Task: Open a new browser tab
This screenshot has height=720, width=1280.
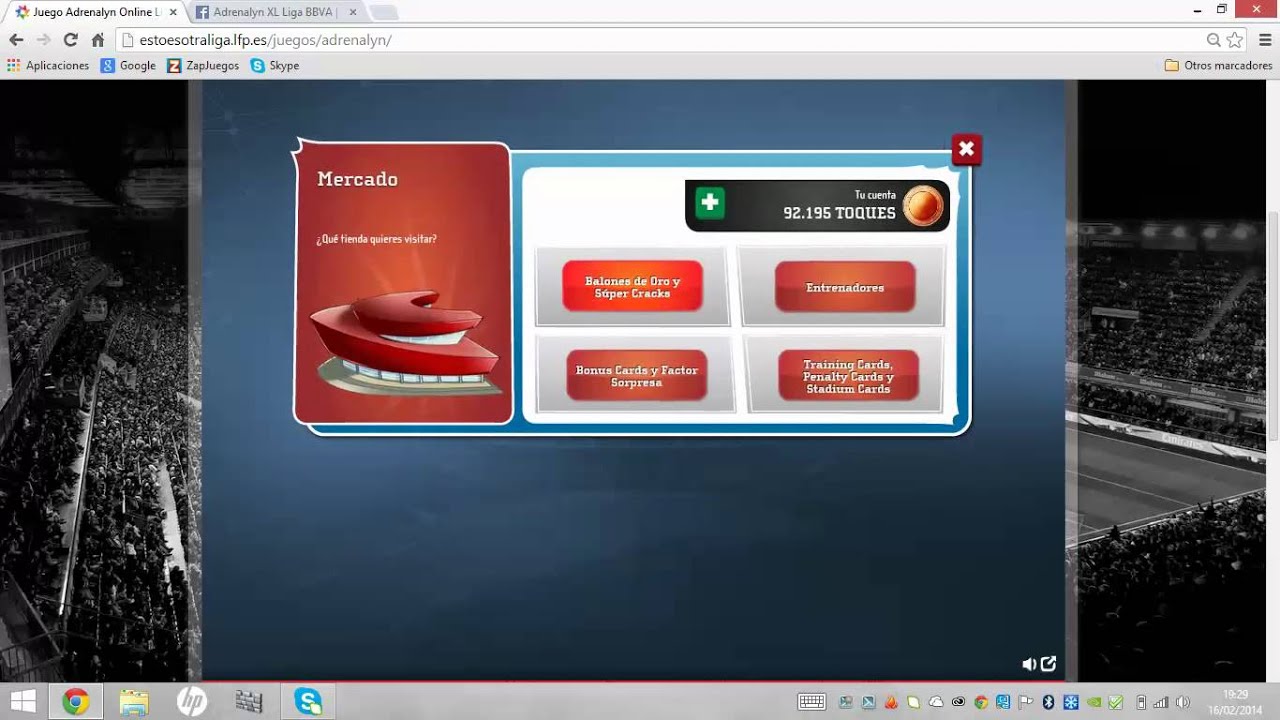Action: tap(384, 12)
